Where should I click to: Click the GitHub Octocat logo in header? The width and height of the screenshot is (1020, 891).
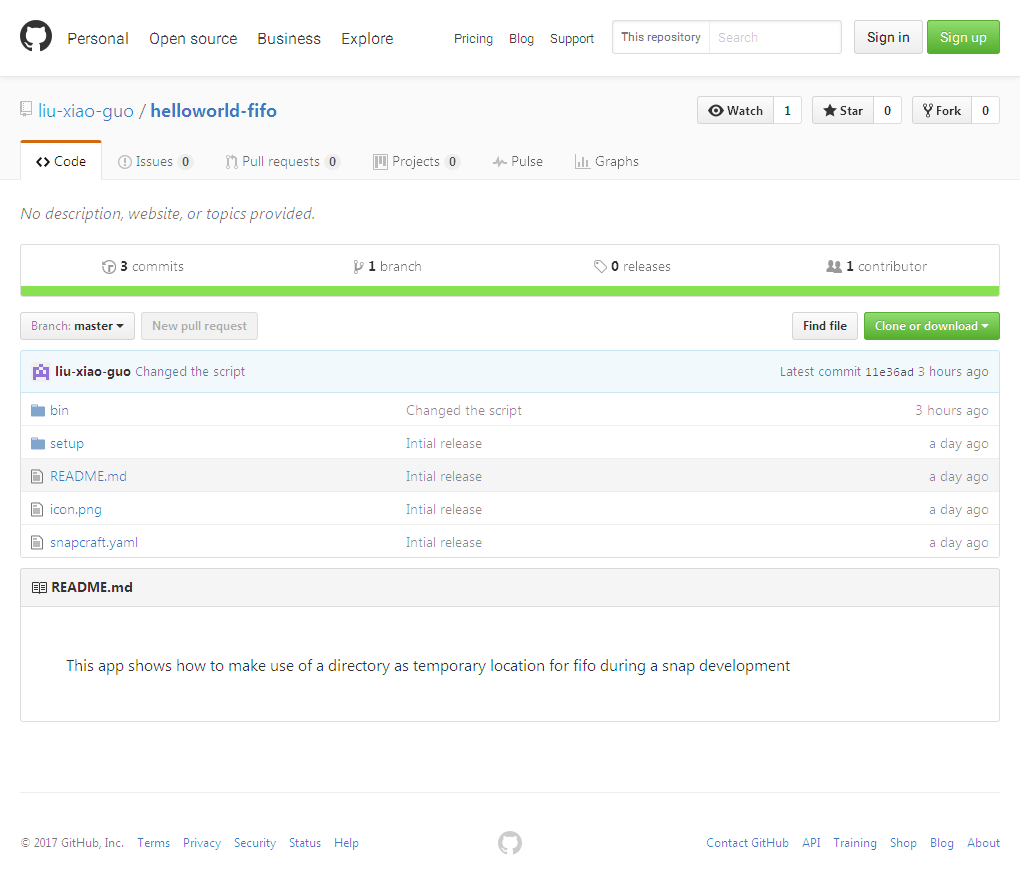coord(36,36)
